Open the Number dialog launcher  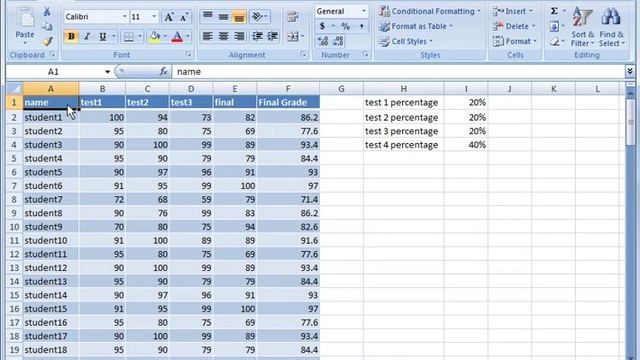(366, 54)
